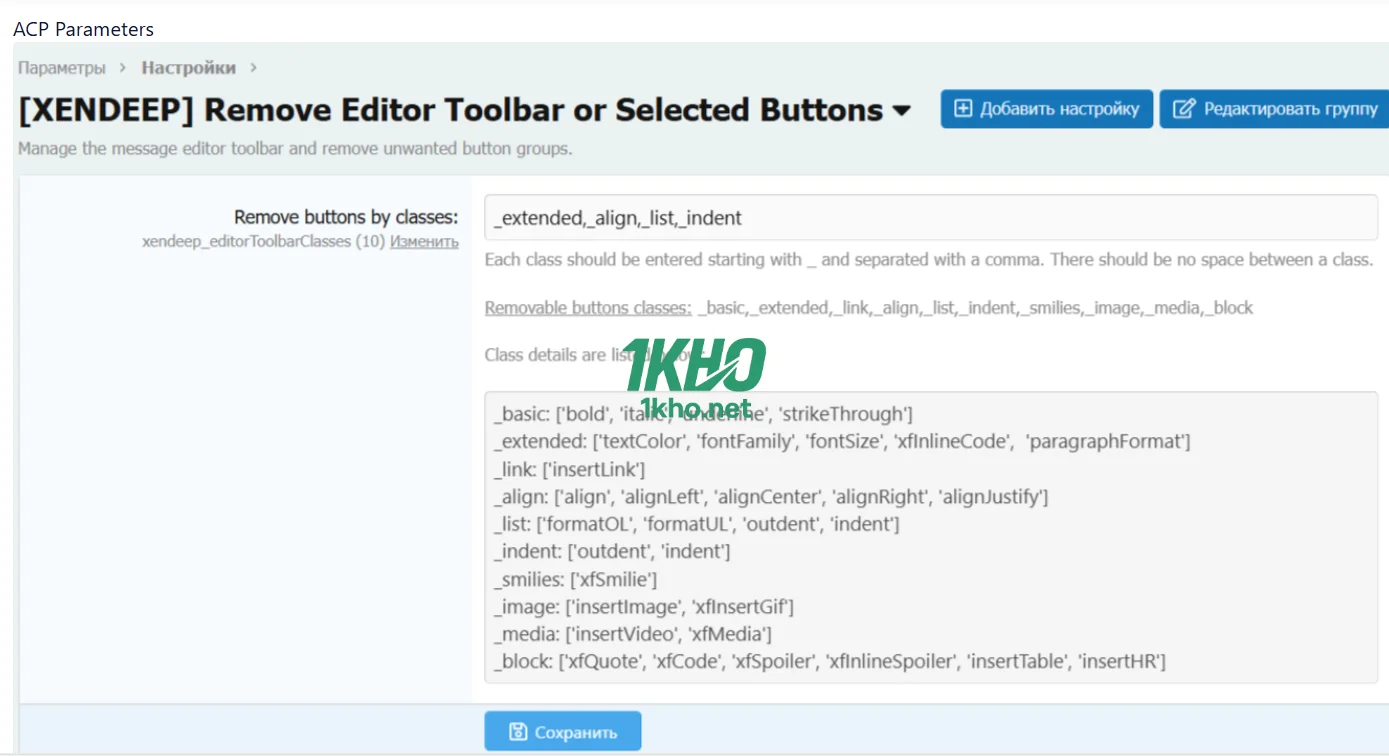This screenshot has height=756, width=1389.
Task: Click the Remove buttons by classes label
Action: point(346,217)
